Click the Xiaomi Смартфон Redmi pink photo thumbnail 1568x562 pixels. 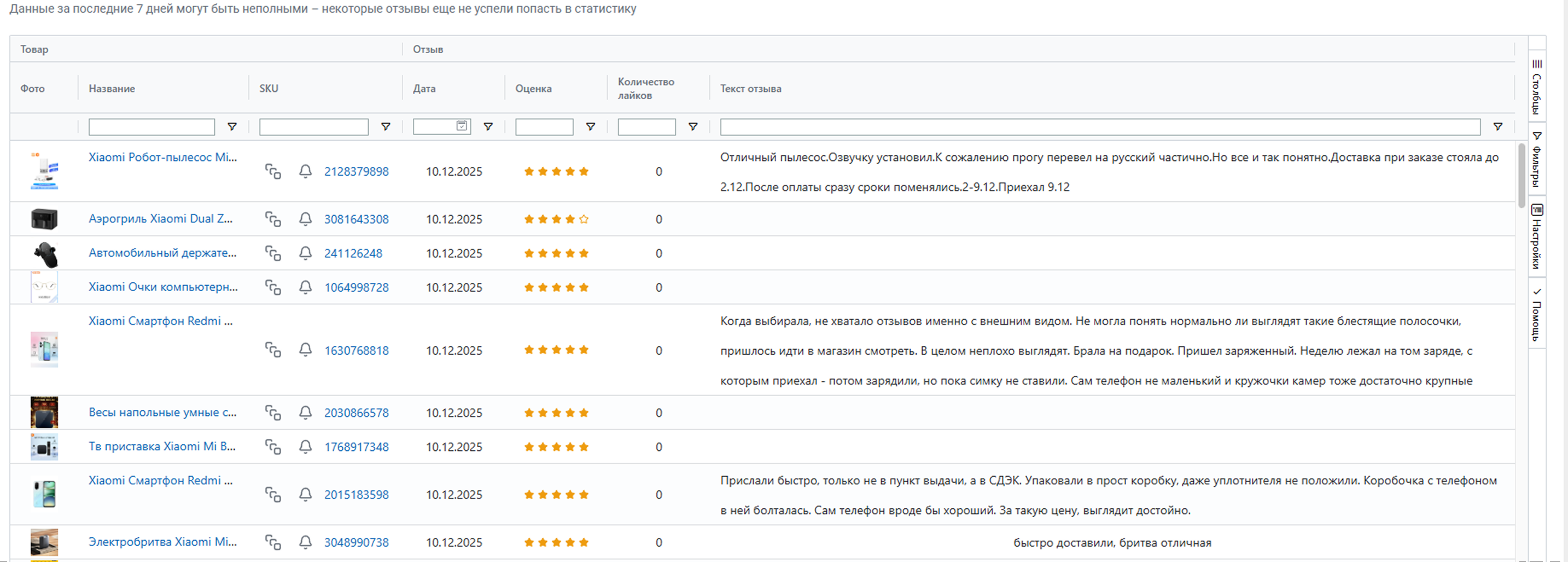pyautogui.click(x=44, y=350)
